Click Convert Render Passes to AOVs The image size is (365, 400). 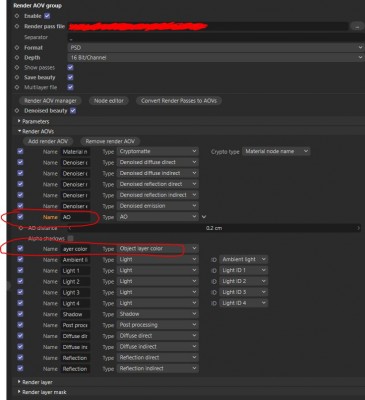pyautogui.click(x=179, y=101)
